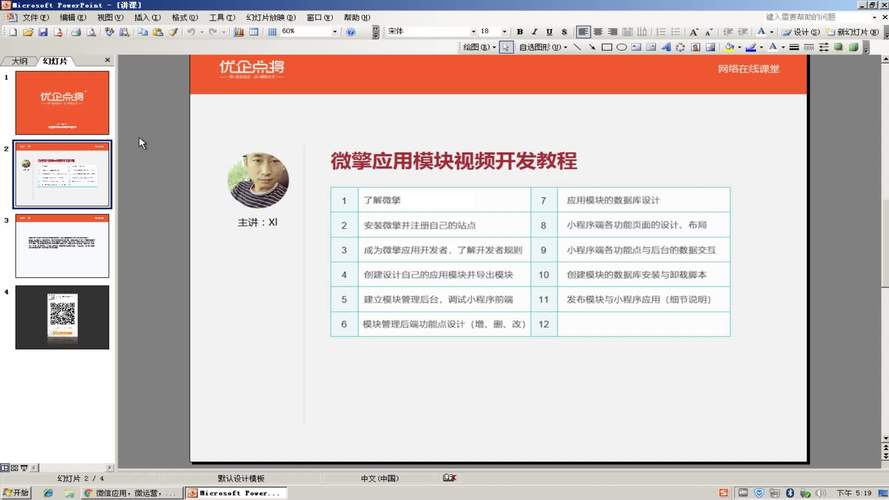Switch to the 大纲 outline tab
Viewport: 889px width, 500px height.
pos(19,61)
